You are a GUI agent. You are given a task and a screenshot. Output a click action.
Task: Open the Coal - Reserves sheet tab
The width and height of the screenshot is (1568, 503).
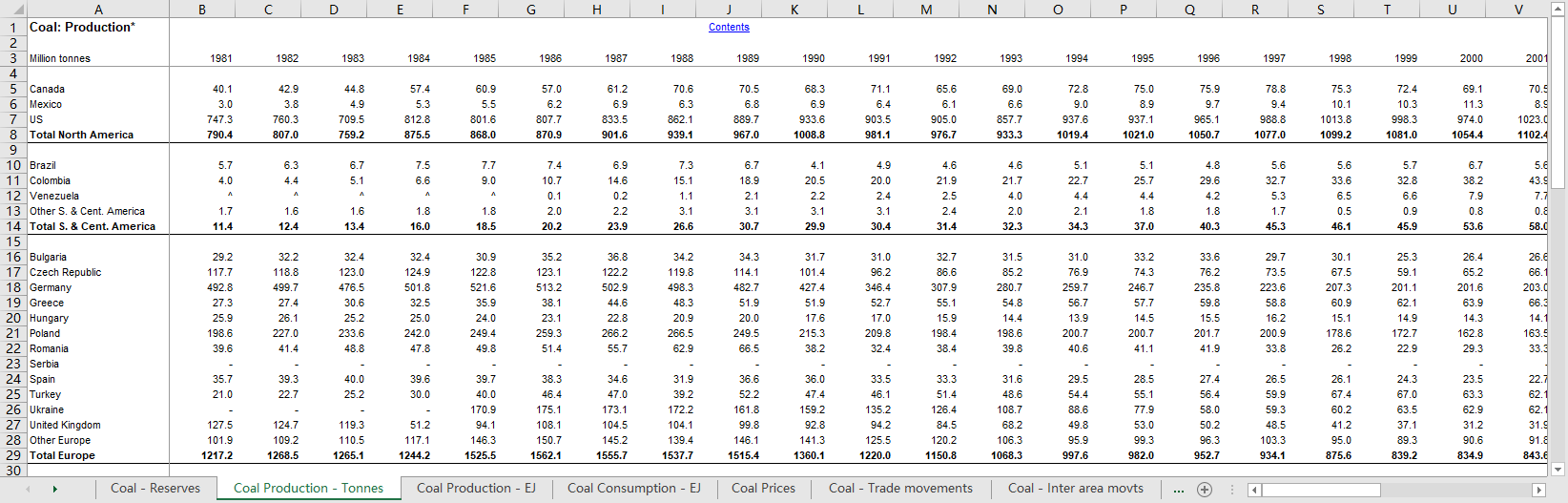coord(155,488)
